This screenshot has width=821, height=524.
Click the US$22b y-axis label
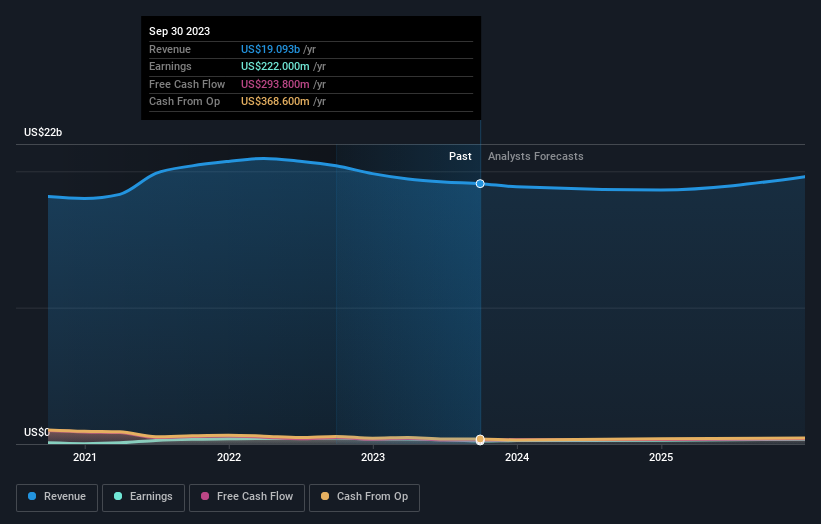click(x=43, y=132)
